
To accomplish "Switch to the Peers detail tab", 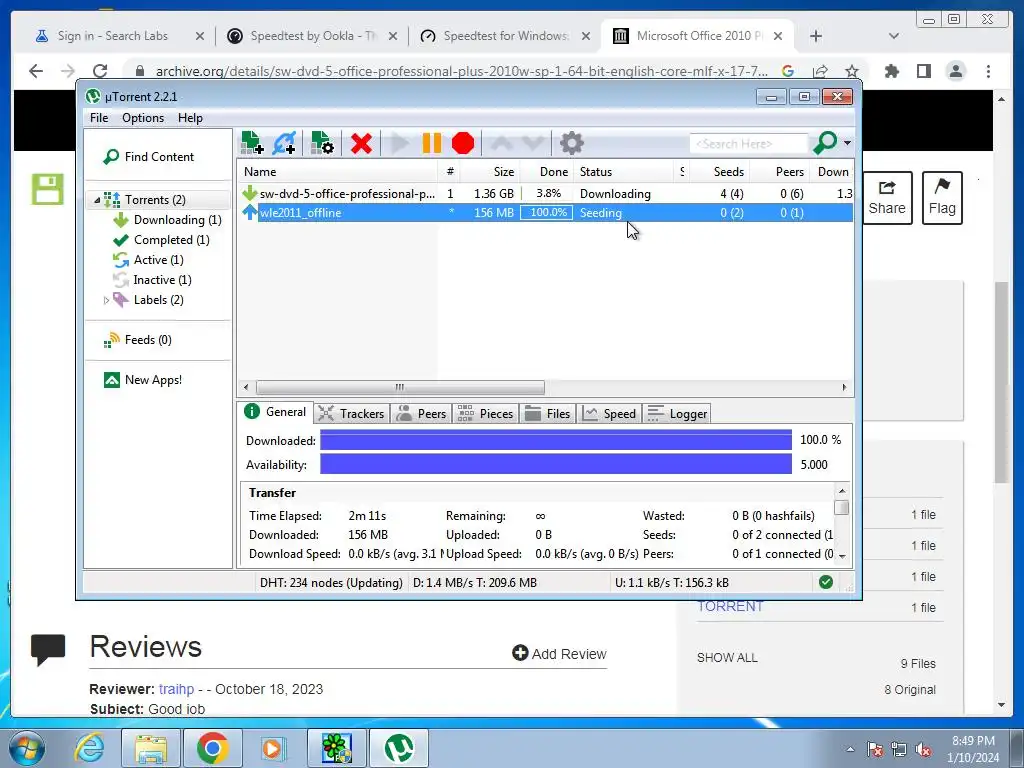I will point(422,413).
